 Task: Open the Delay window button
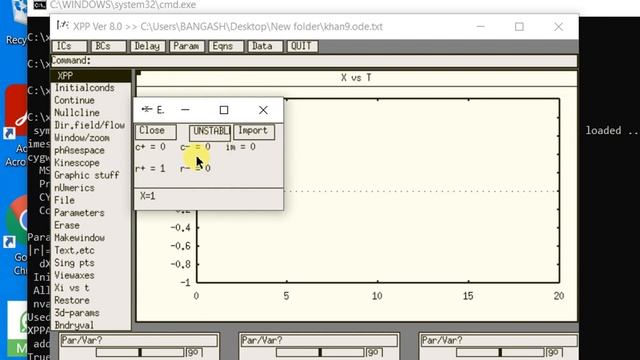147,46
